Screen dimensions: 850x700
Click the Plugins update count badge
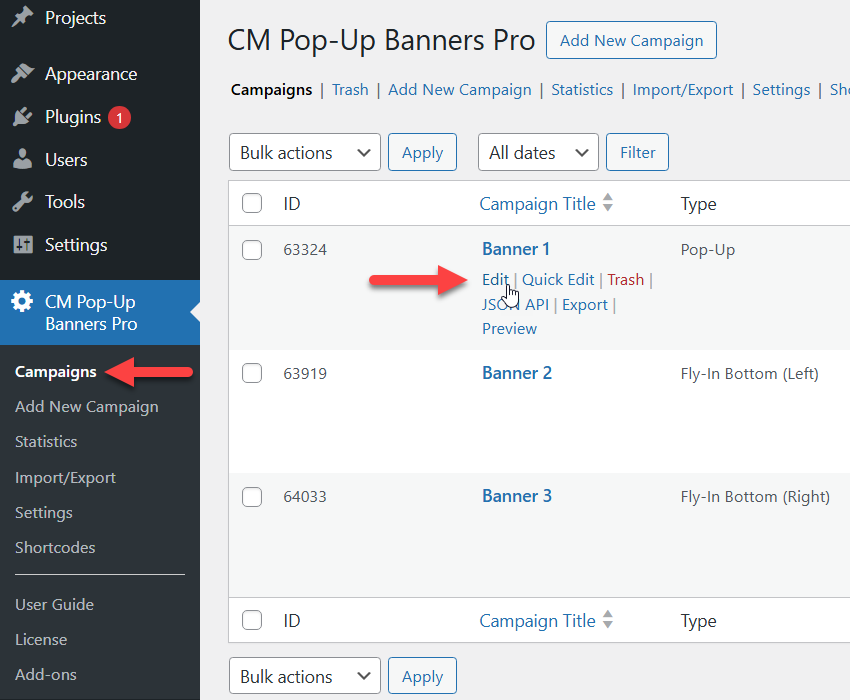(x=119, y=118)
